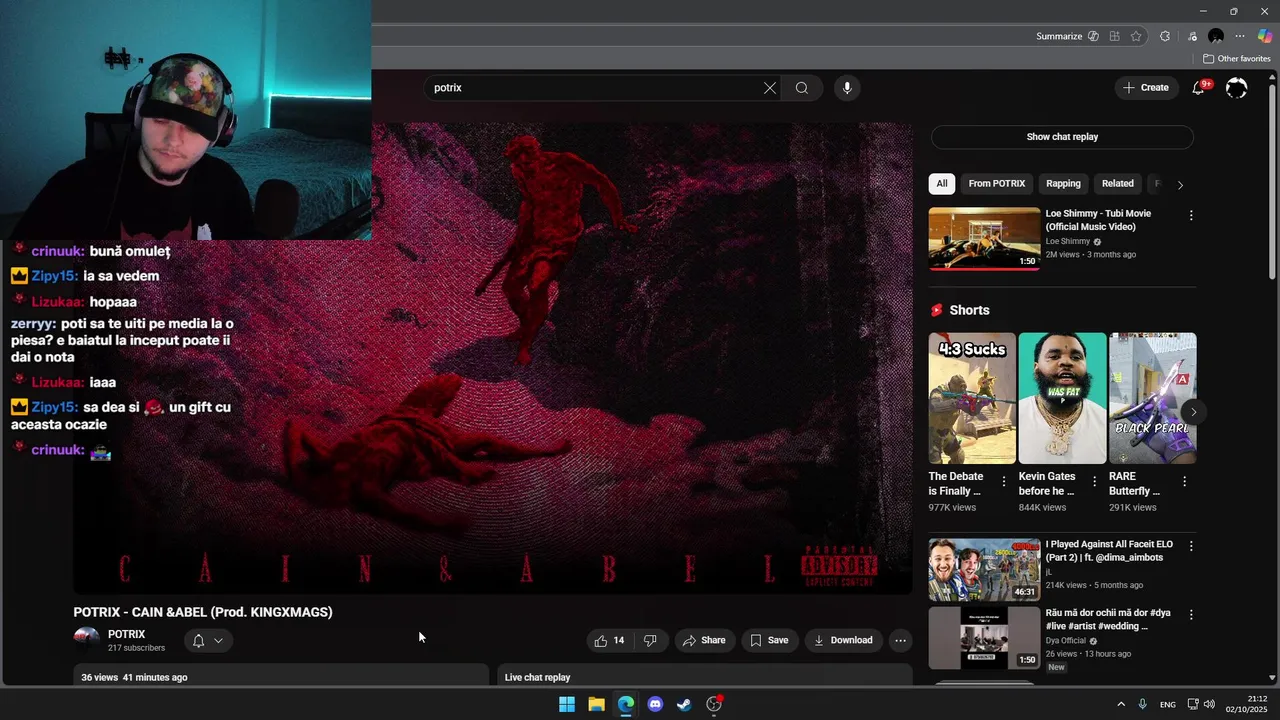1280x720 pixels.
Task: Add page to favorites star icon
Action: point(1136,36)
